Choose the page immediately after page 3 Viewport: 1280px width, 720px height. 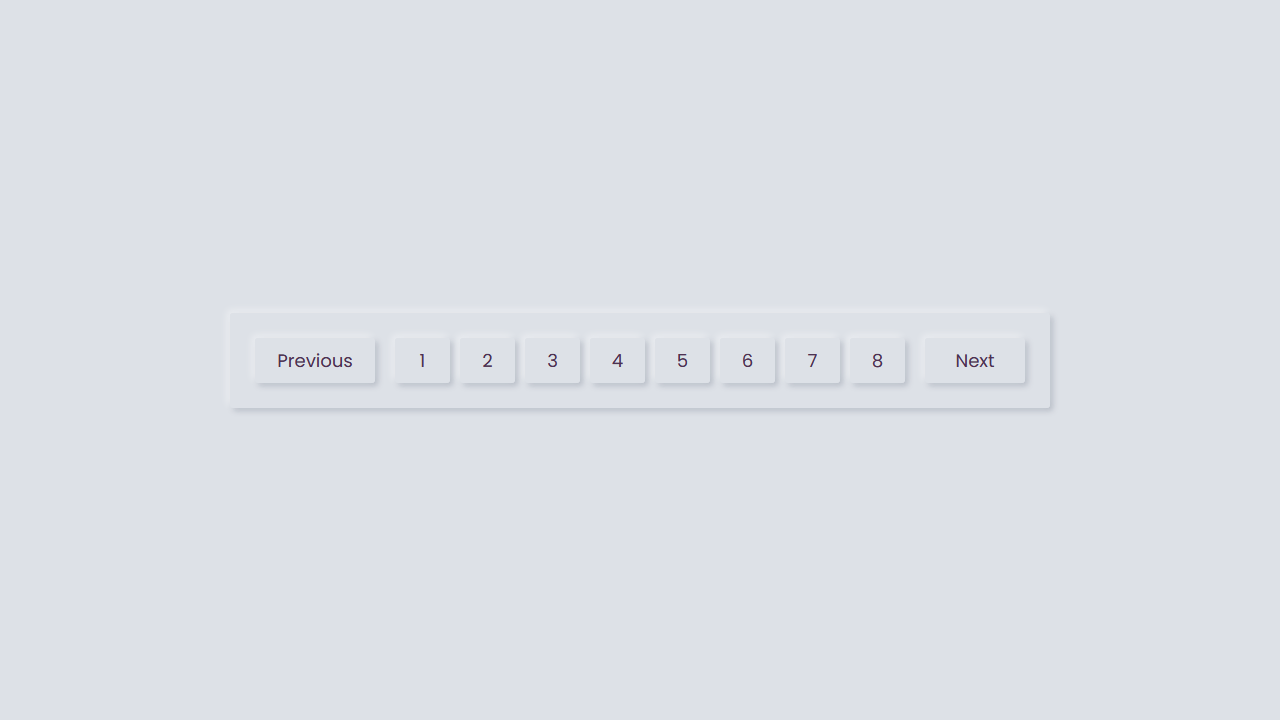(617, 361)
